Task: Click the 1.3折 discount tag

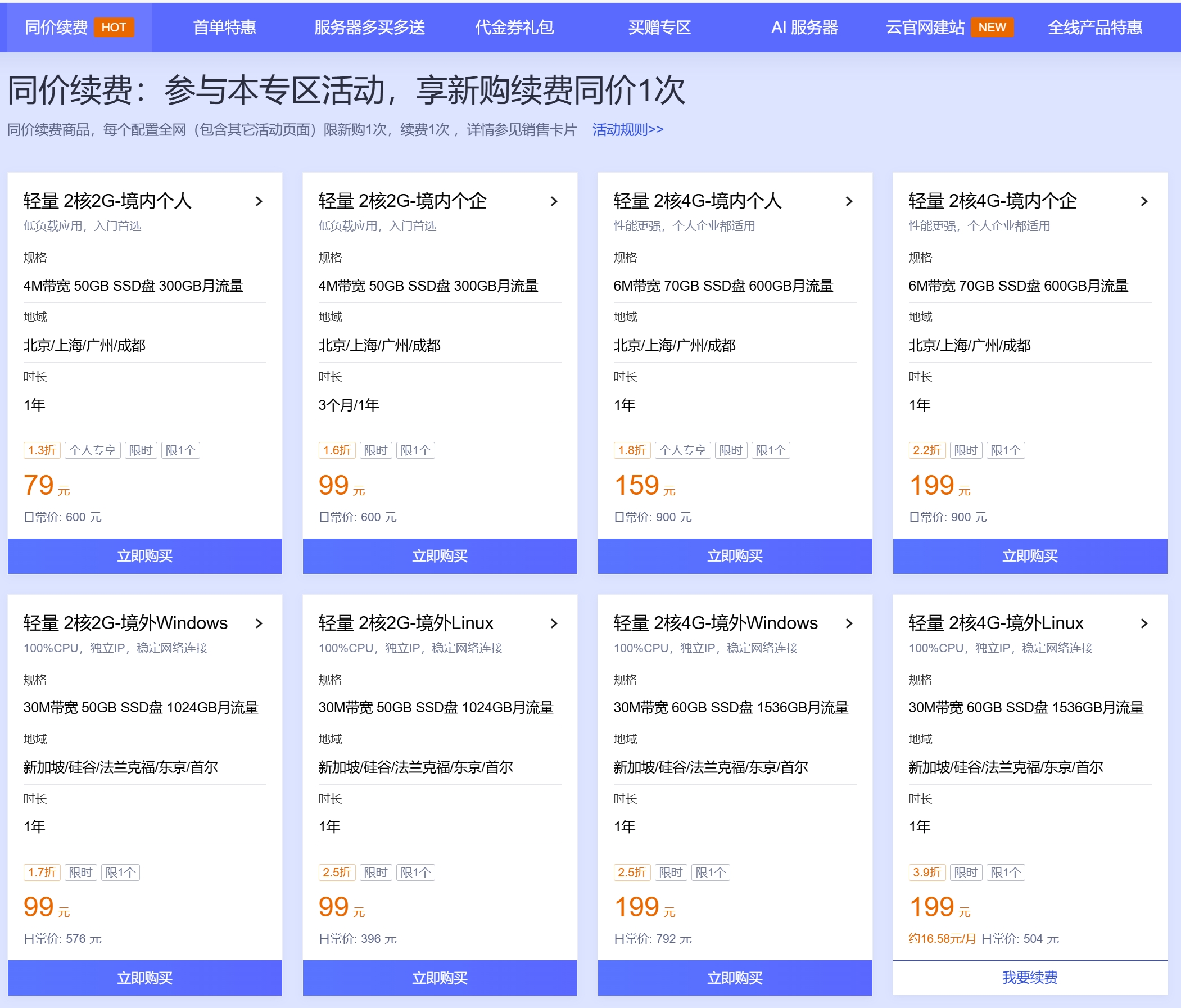Action: 42,450
